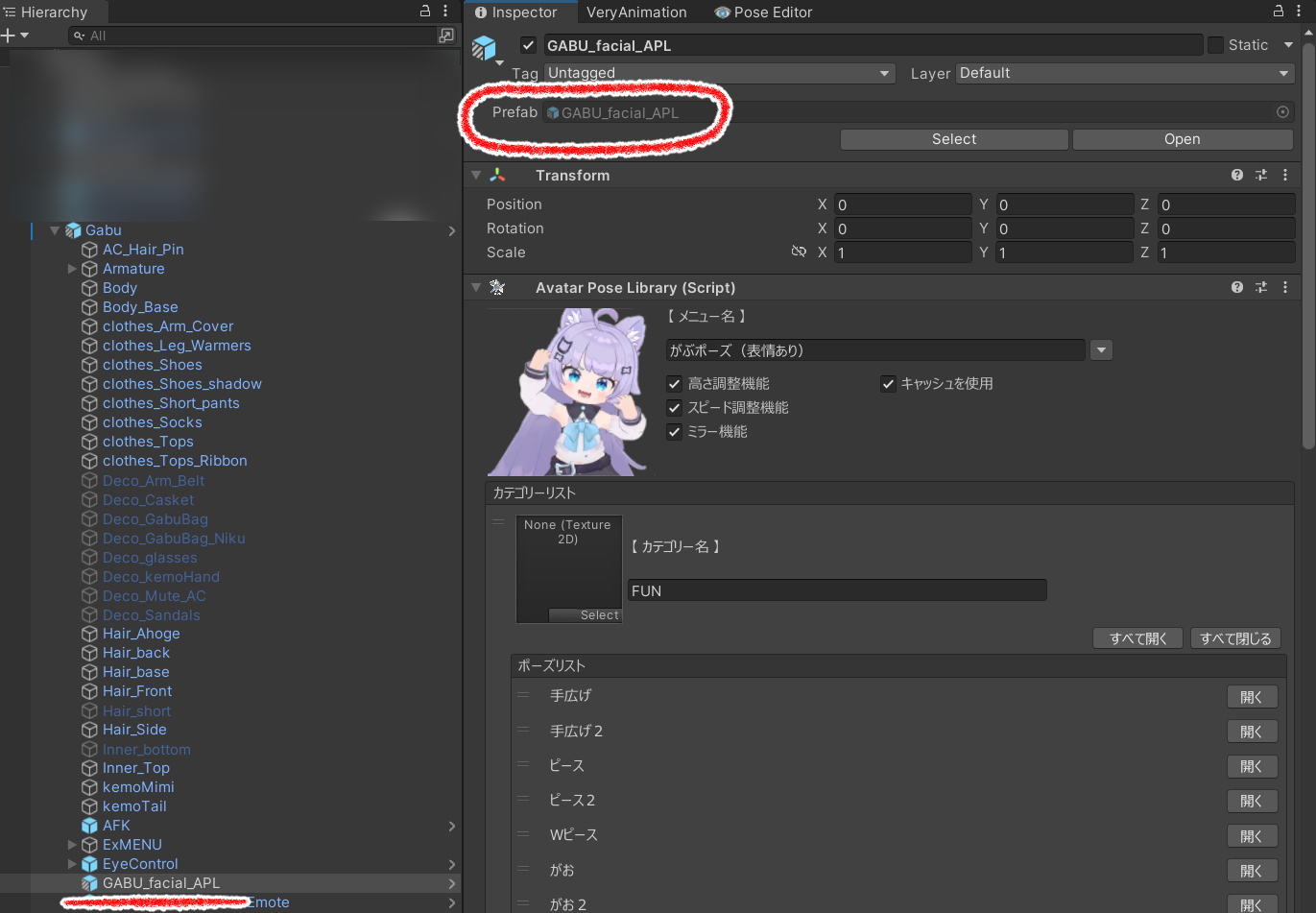Uncheck the 高さ調整機能 checkbox

[x=675, y=384]
